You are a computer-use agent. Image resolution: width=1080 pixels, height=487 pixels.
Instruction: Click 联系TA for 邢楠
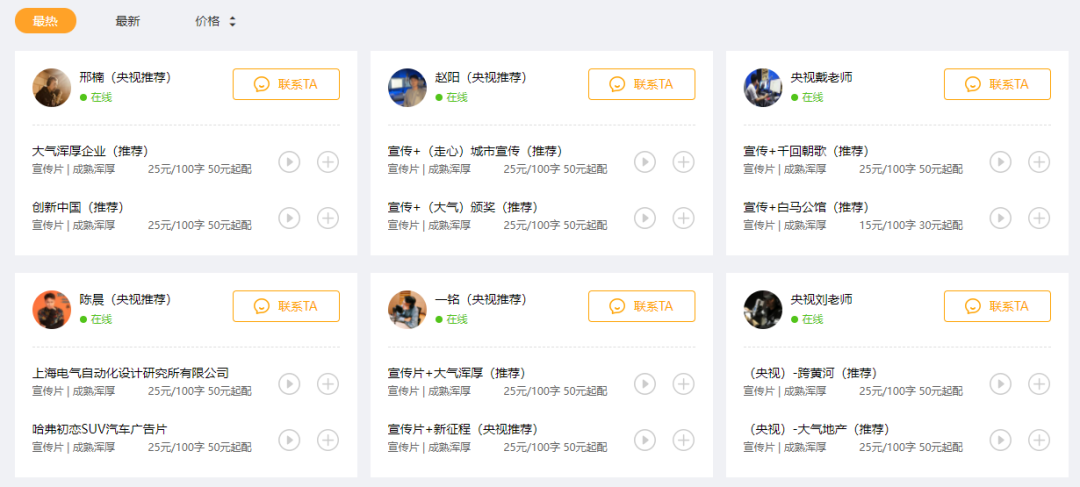pos(286,84)
